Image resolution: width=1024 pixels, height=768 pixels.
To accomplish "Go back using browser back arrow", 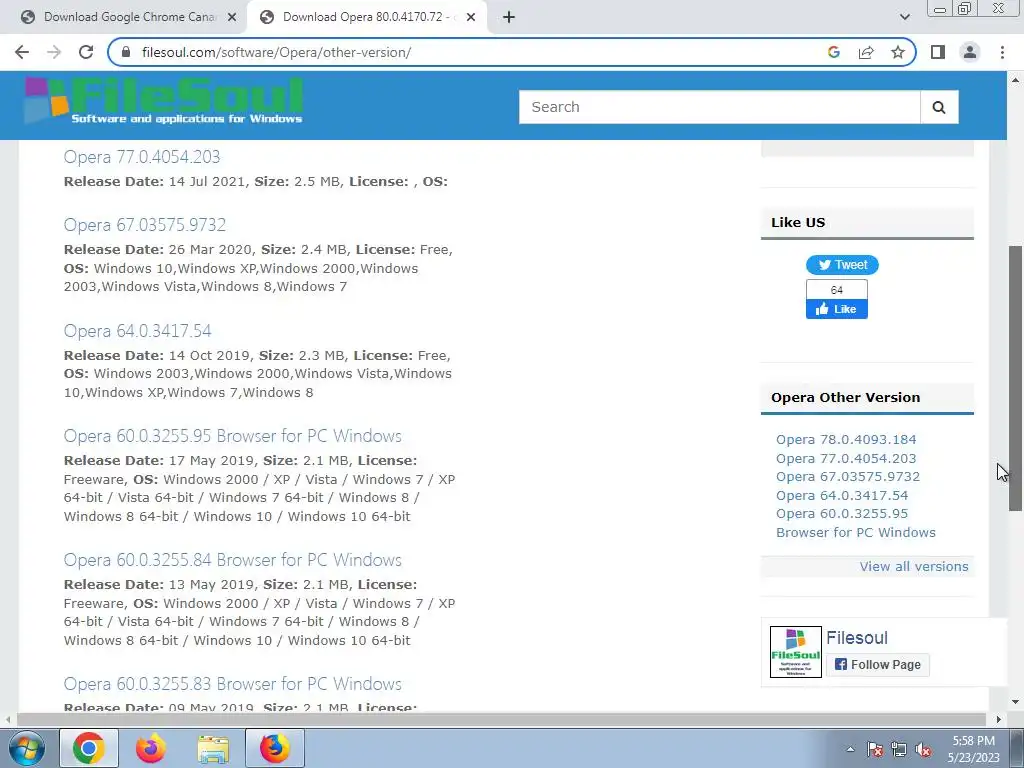I will click(x=22, y=52).
